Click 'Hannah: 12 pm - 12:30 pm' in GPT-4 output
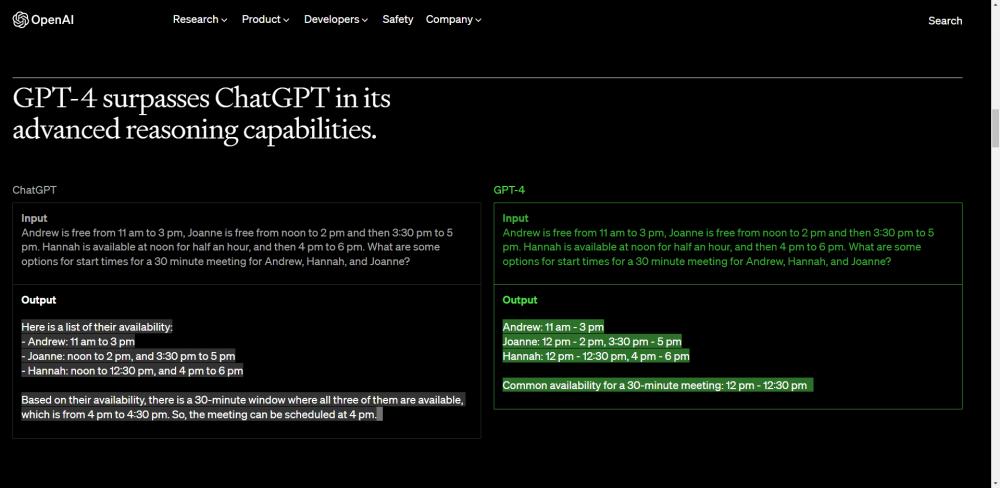This screenshot has height=488, width=1000. [596, 356]
